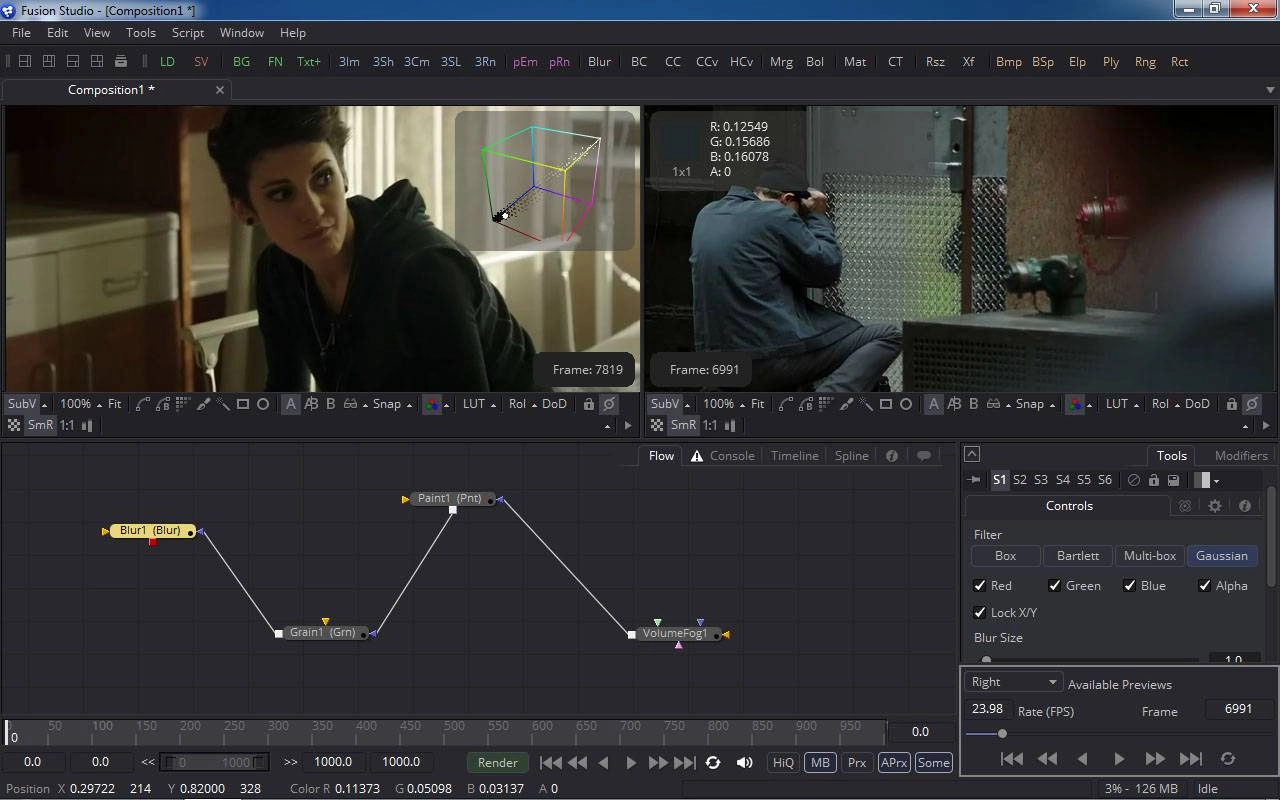Screen dimensions: 1280x800
Task: Click the B-spline mask icon in left viewer
Action: [x=162, y=404]
